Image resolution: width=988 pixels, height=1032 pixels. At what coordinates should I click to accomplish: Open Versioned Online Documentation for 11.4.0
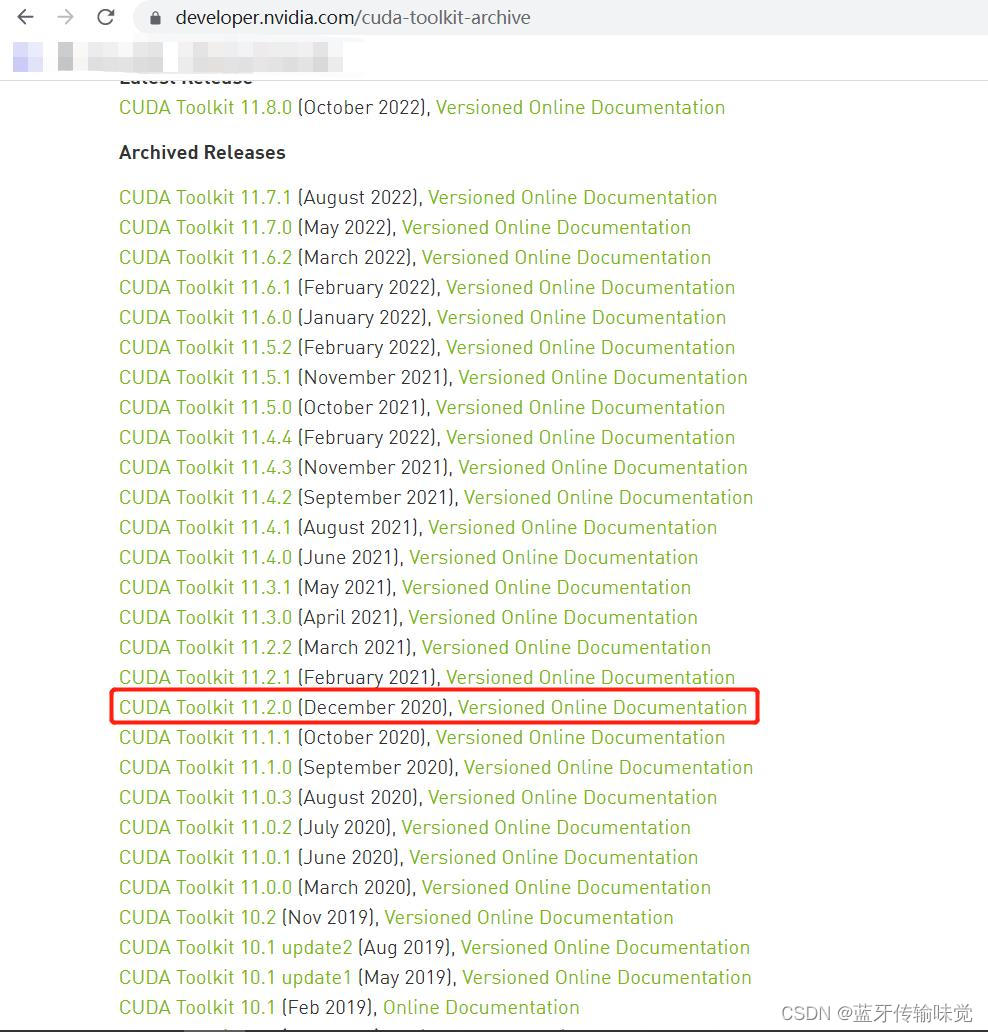[x=554, y=557]
